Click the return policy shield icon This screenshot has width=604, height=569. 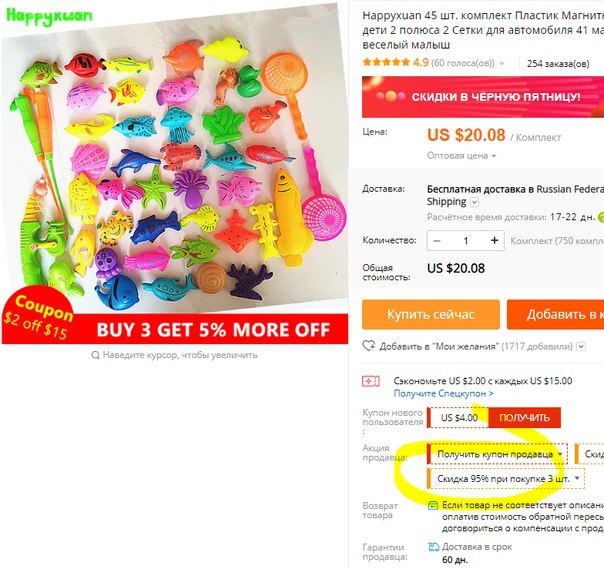pyautogui.click(x=433, y=505)
